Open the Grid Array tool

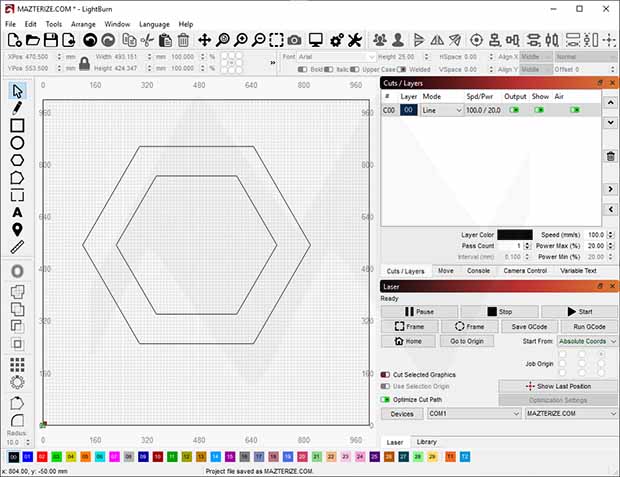[x=17, y=365]
